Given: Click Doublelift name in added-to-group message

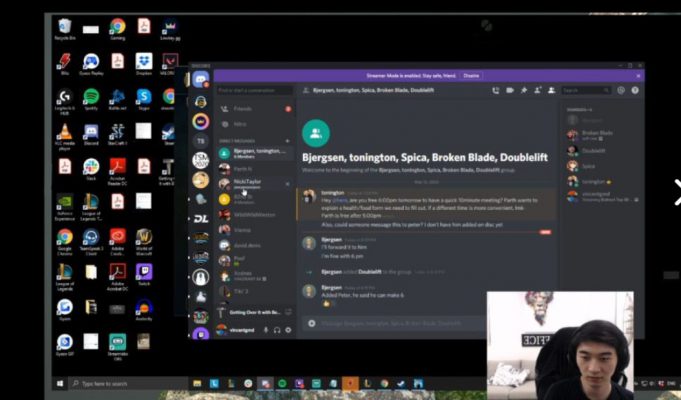Looking at the screenshot, I should pyautogui.click(x=370, y=272).
